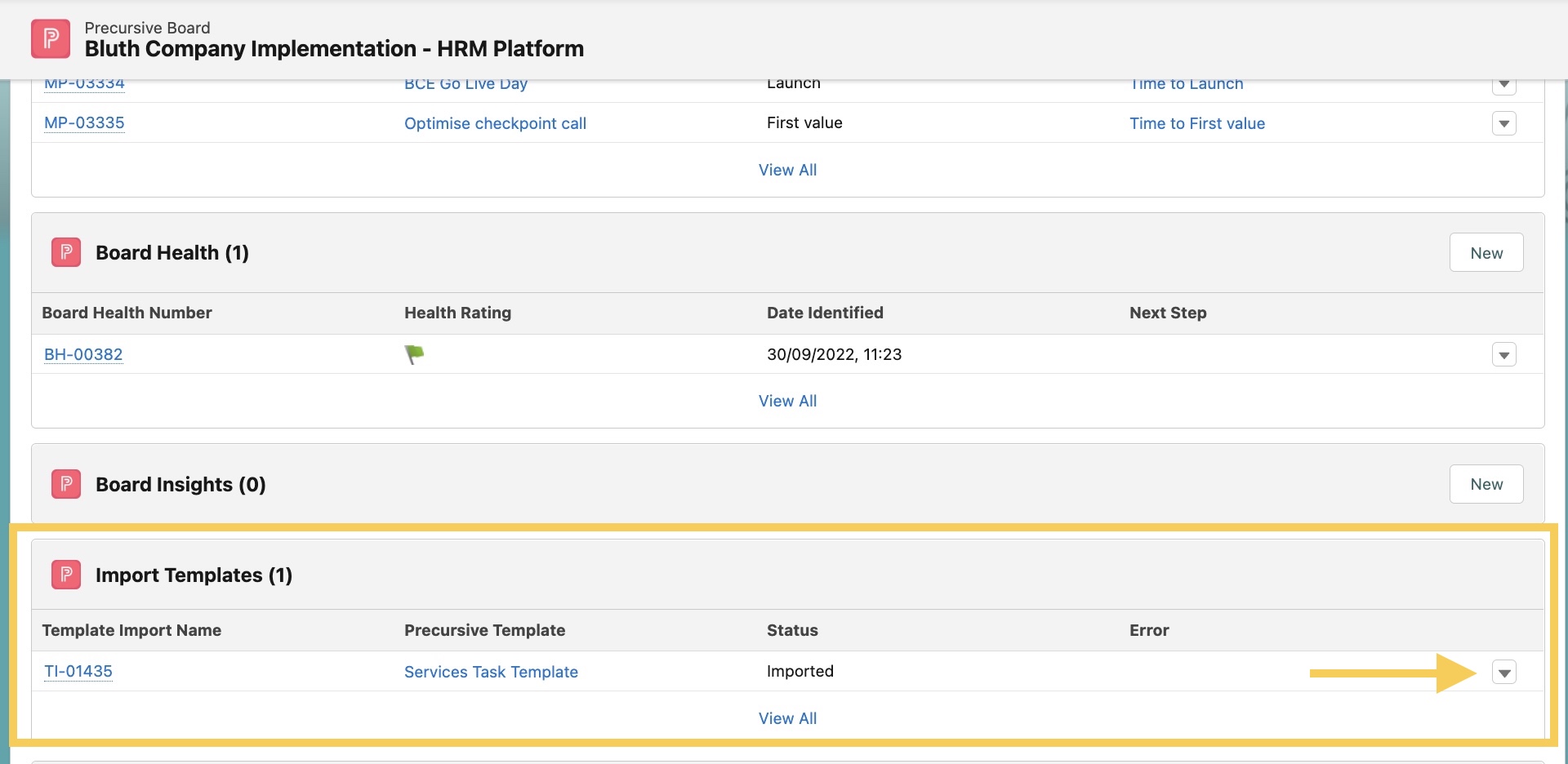Open Time to First value link

(x=1197, y=123)
